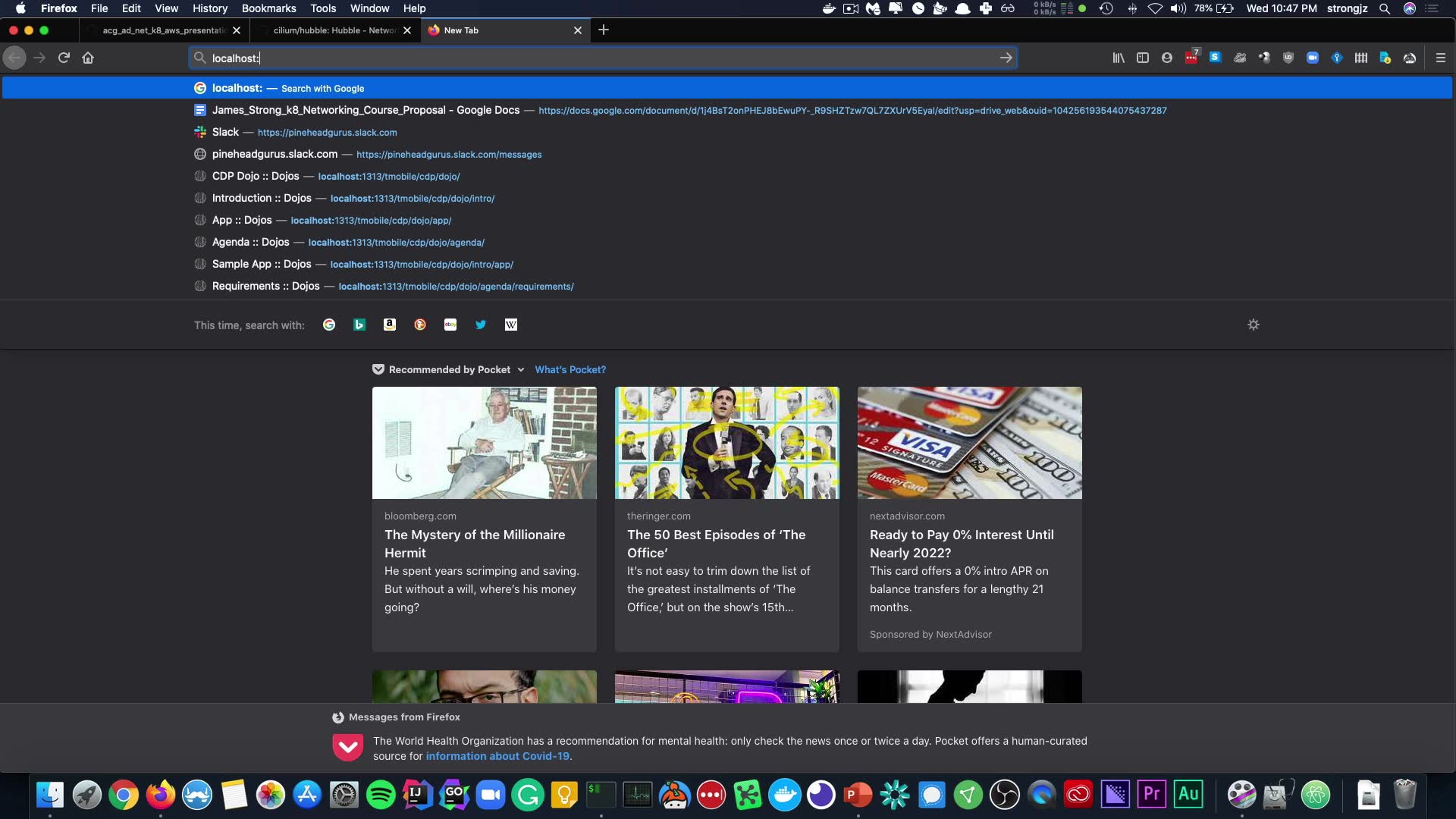Reload the current page
Image resolution: width=1456 pixels, height=819 pixels.
pos(64,58)
